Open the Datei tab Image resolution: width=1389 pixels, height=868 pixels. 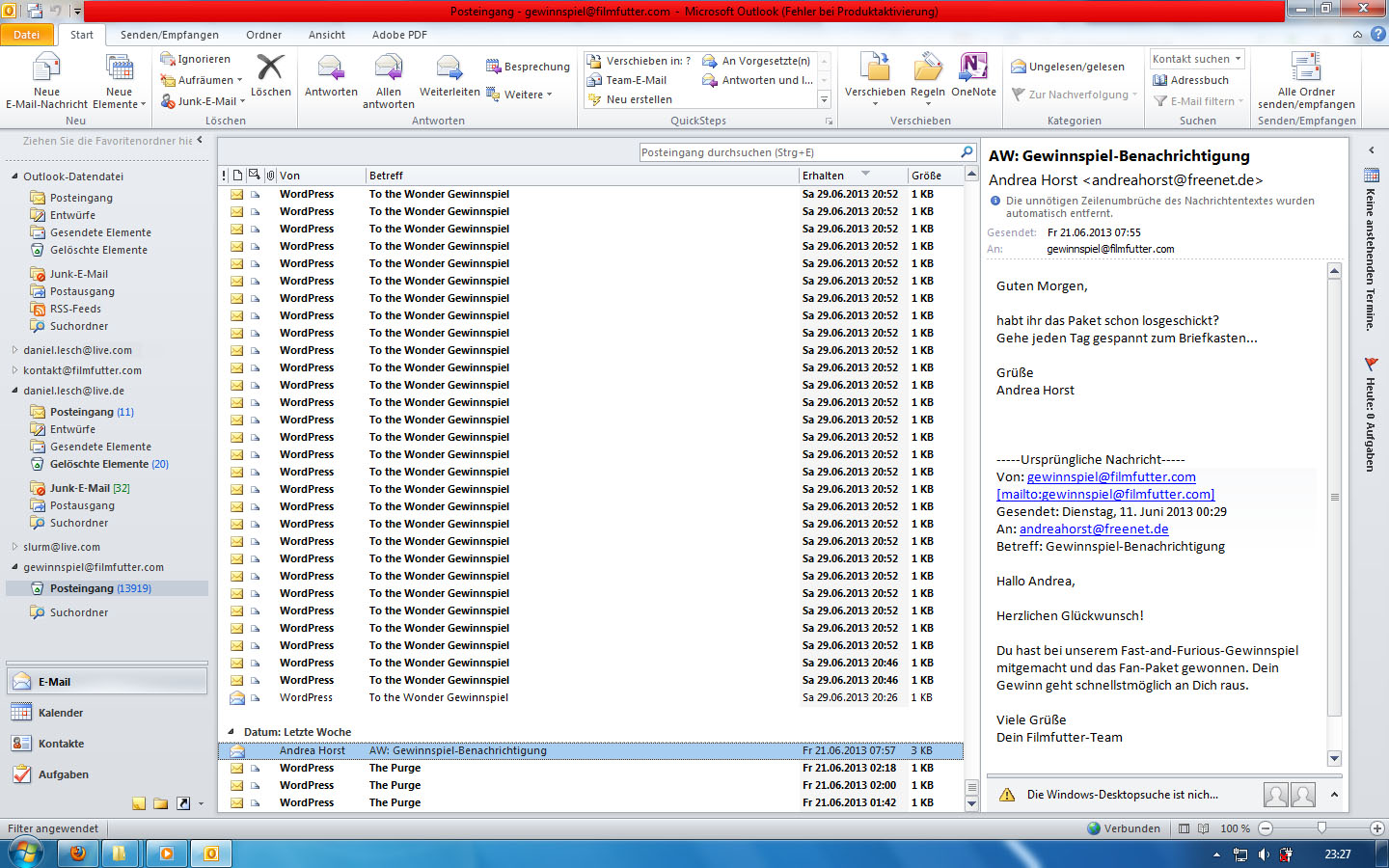pos(27,35)
